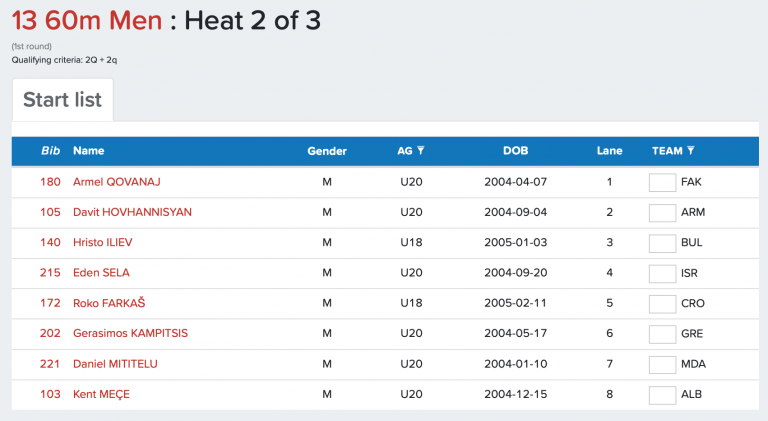Viewport: 768px width, 421px height.
Task: Click the filter icon next to TEAM
Action: click(691, 151)
